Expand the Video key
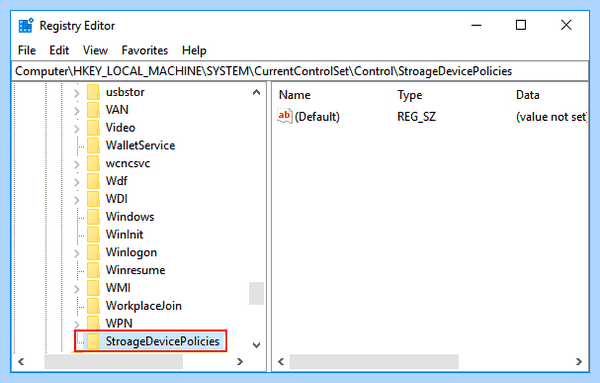 tap(77, 129)
